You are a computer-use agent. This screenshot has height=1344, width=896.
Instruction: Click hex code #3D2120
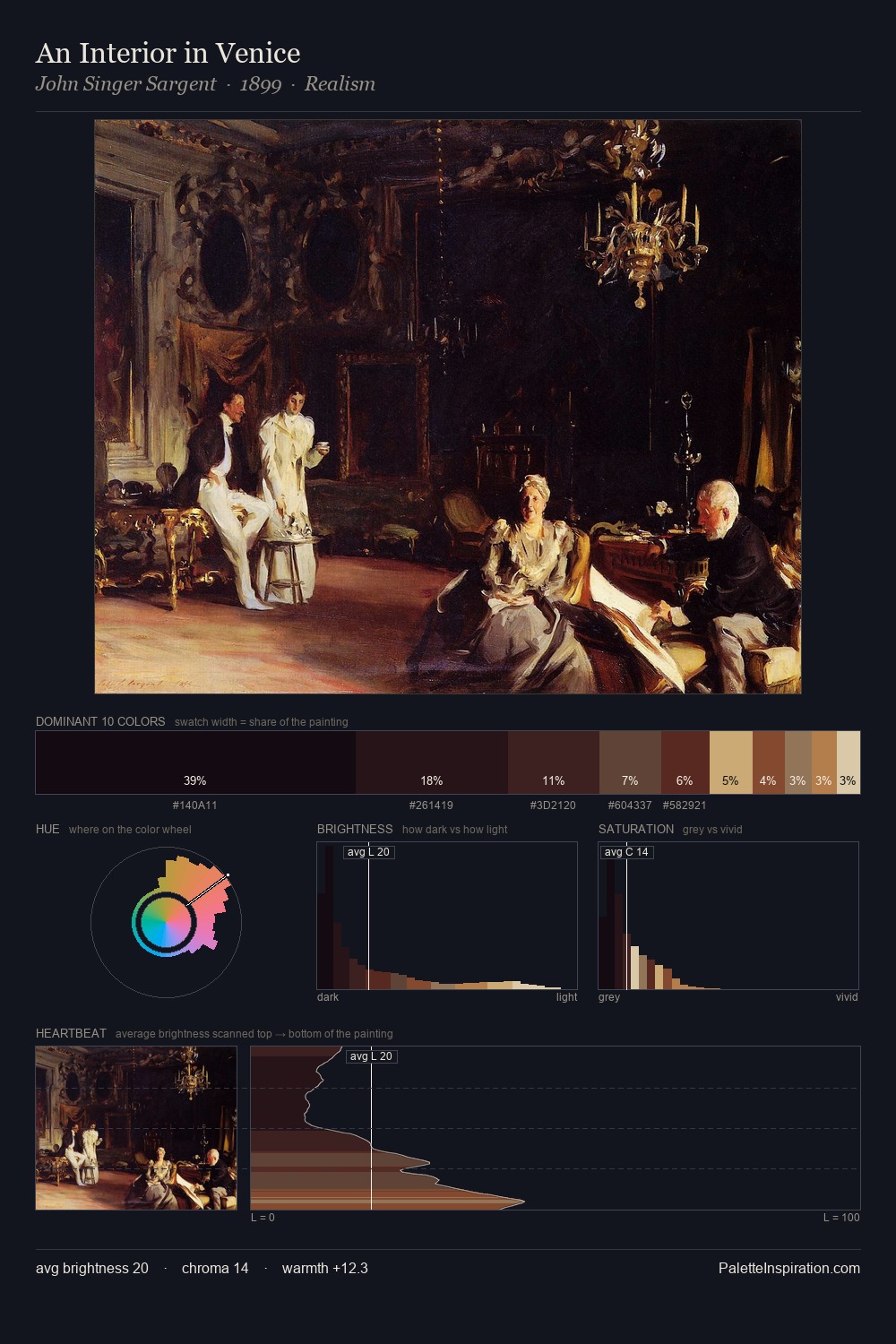point(553,806)
